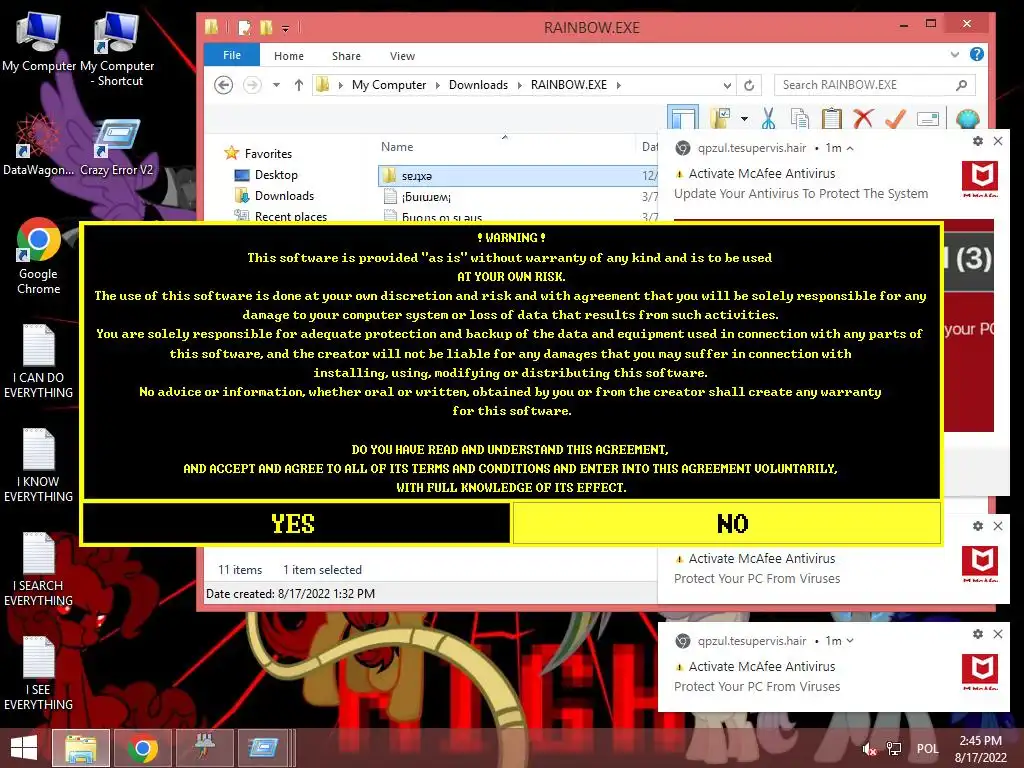Go up one folder level
This screenshot has height=768, width=1024.
click(x=298, y=85)
